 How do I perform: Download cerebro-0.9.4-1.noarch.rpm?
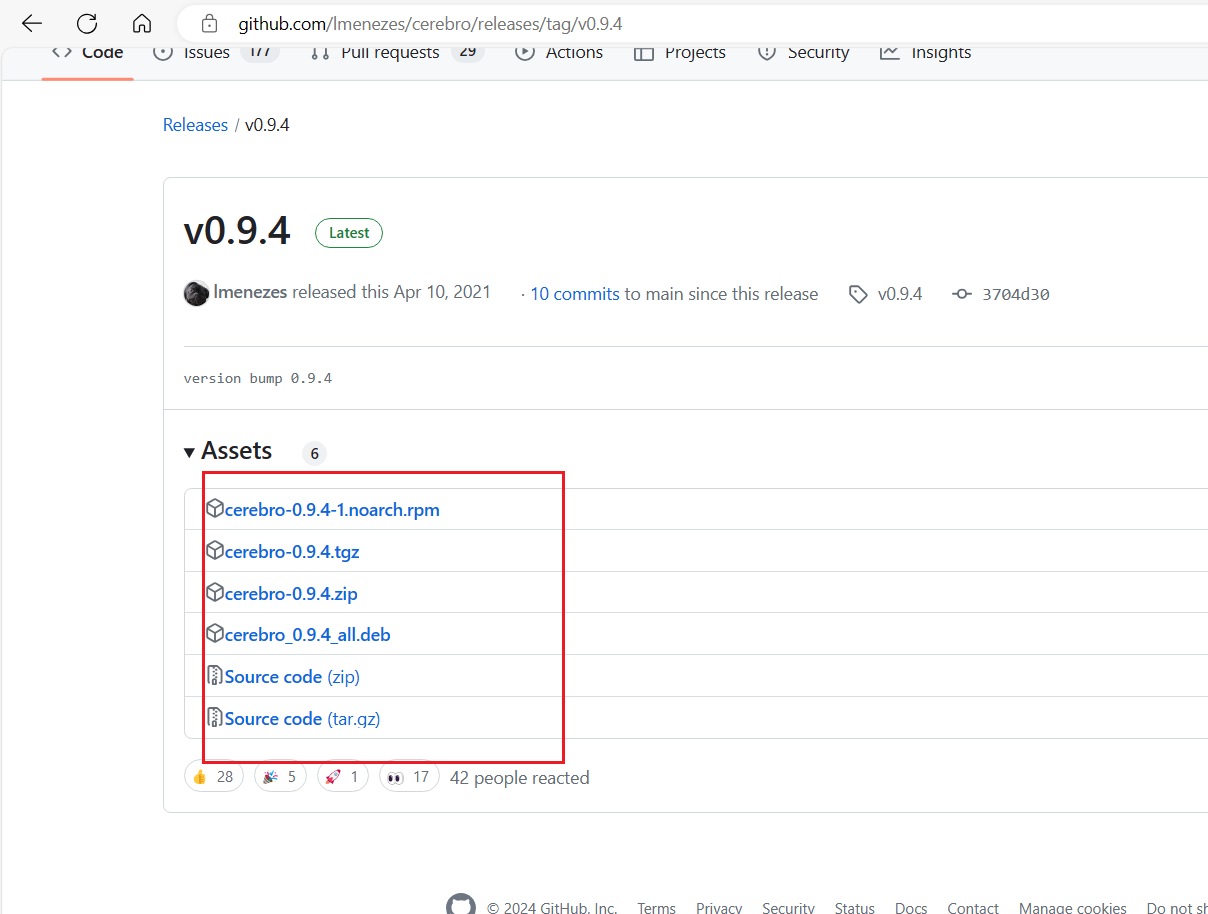[332, 510]
